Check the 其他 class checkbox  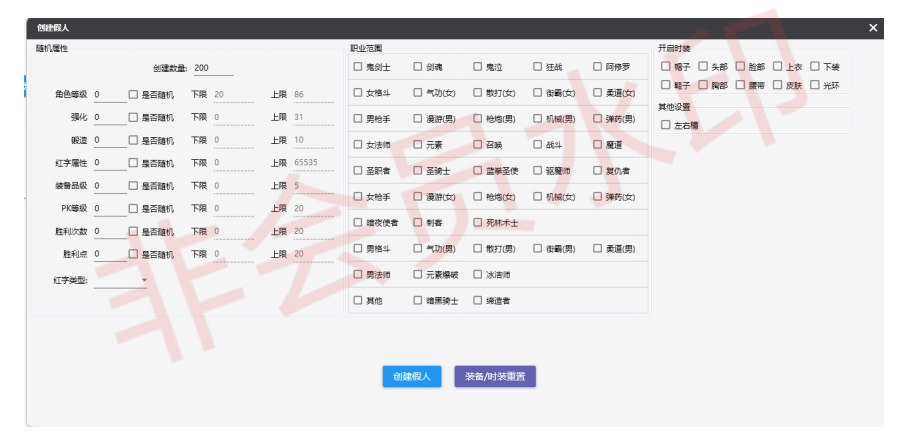[358, 300]
